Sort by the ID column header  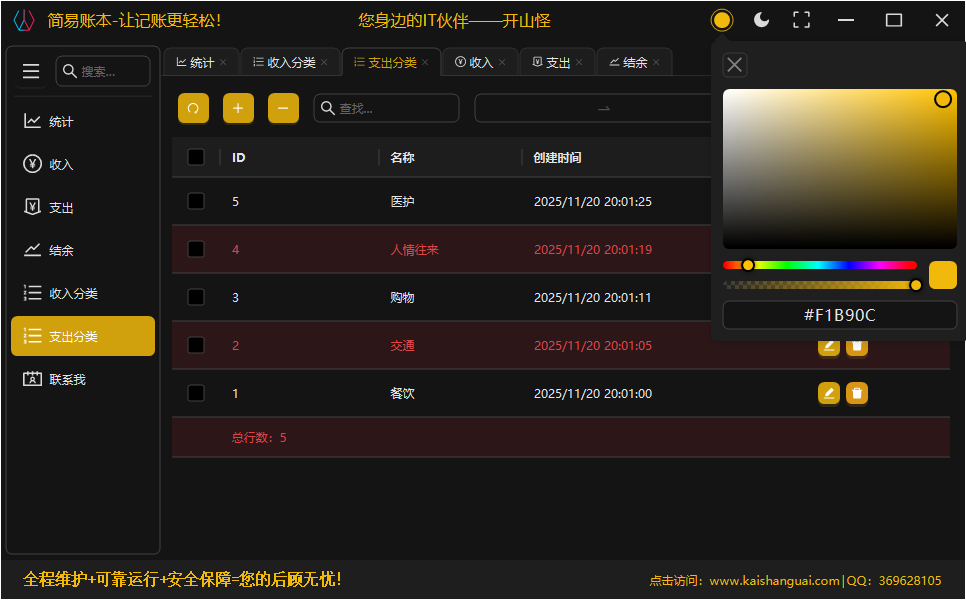point(238,157)
